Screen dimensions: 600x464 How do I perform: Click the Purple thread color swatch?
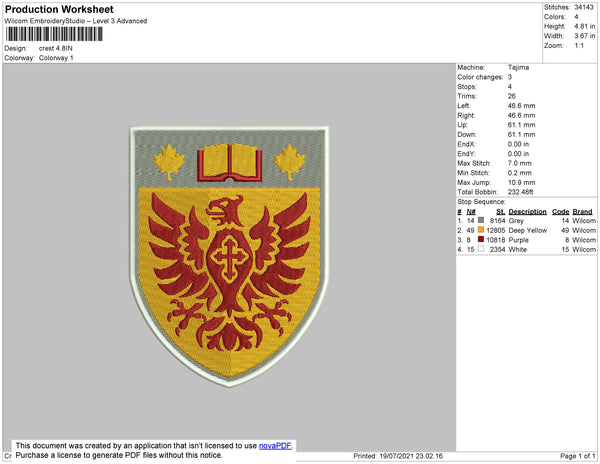point(481,239)
